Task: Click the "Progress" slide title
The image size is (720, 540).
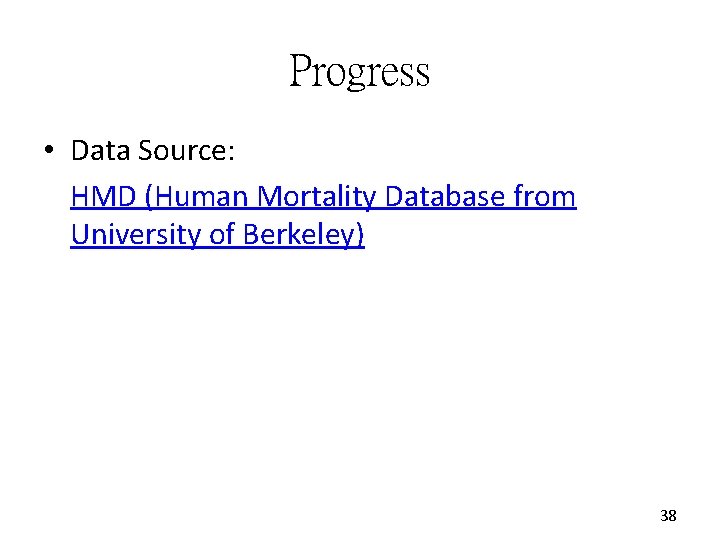Action: (x=359, y=72)
